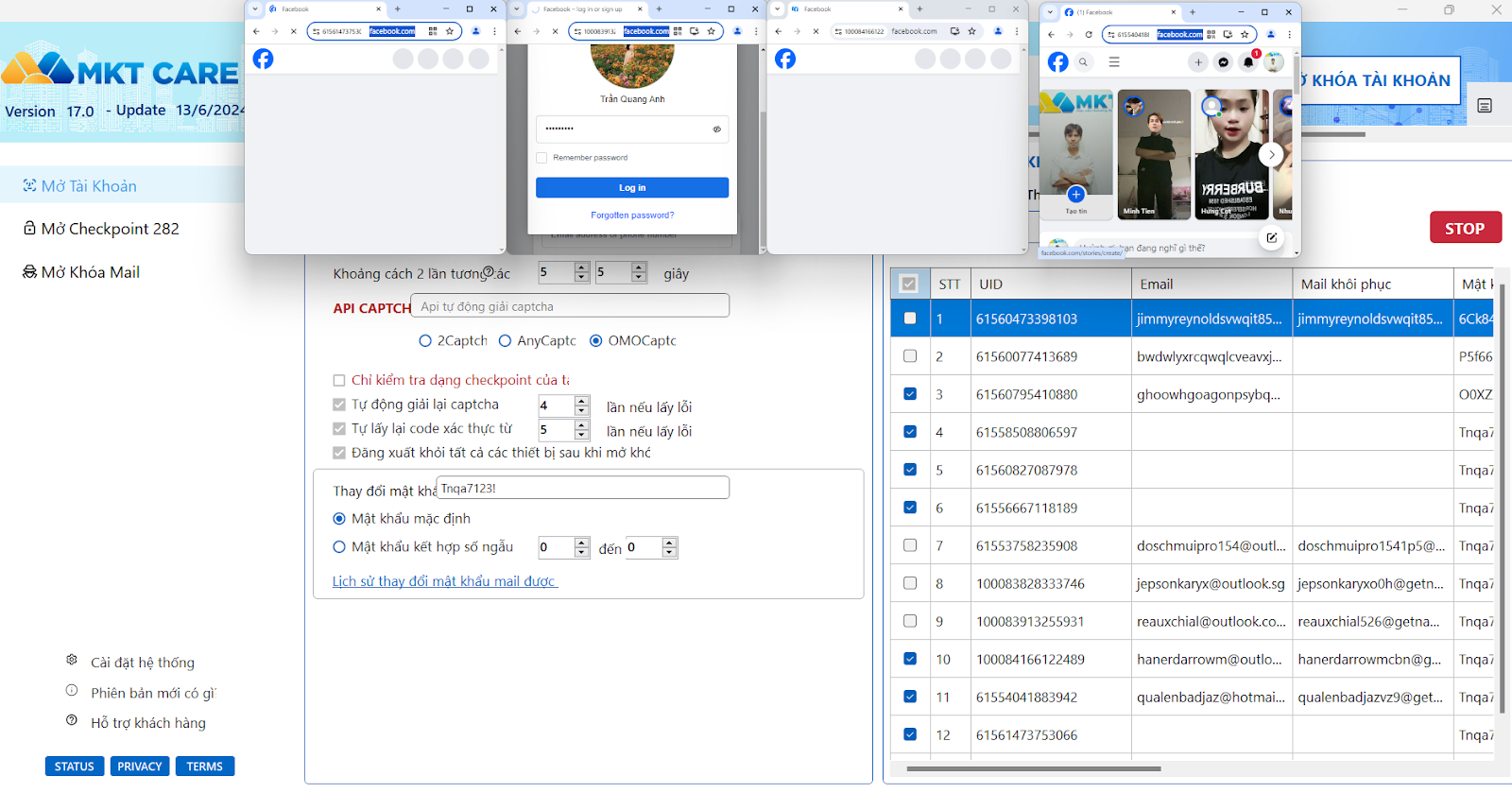Viewport: 1512px width, 793px height.
Task: Click Chrome profile icon in (1) Facebook window
Action: click(x=1271, y=34)
